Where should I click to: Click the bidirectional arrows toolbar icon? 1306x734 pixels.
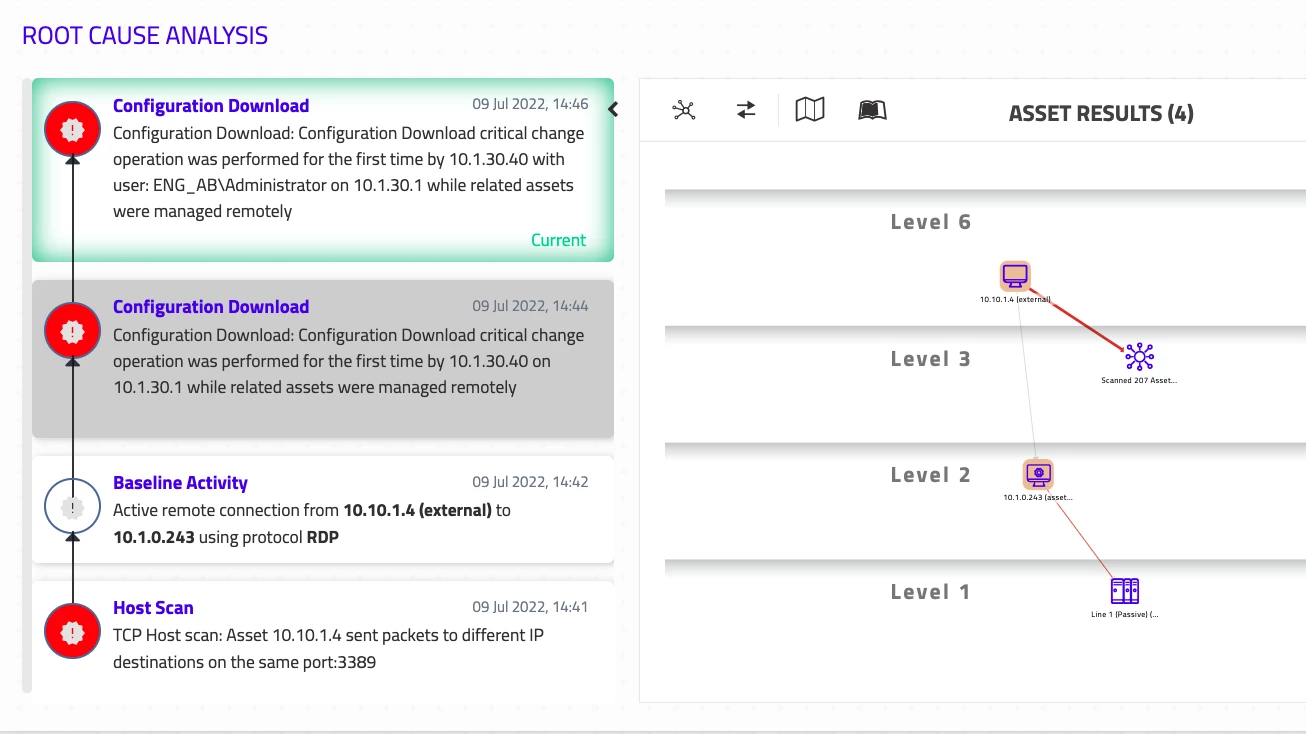click(x=746, y=110)
